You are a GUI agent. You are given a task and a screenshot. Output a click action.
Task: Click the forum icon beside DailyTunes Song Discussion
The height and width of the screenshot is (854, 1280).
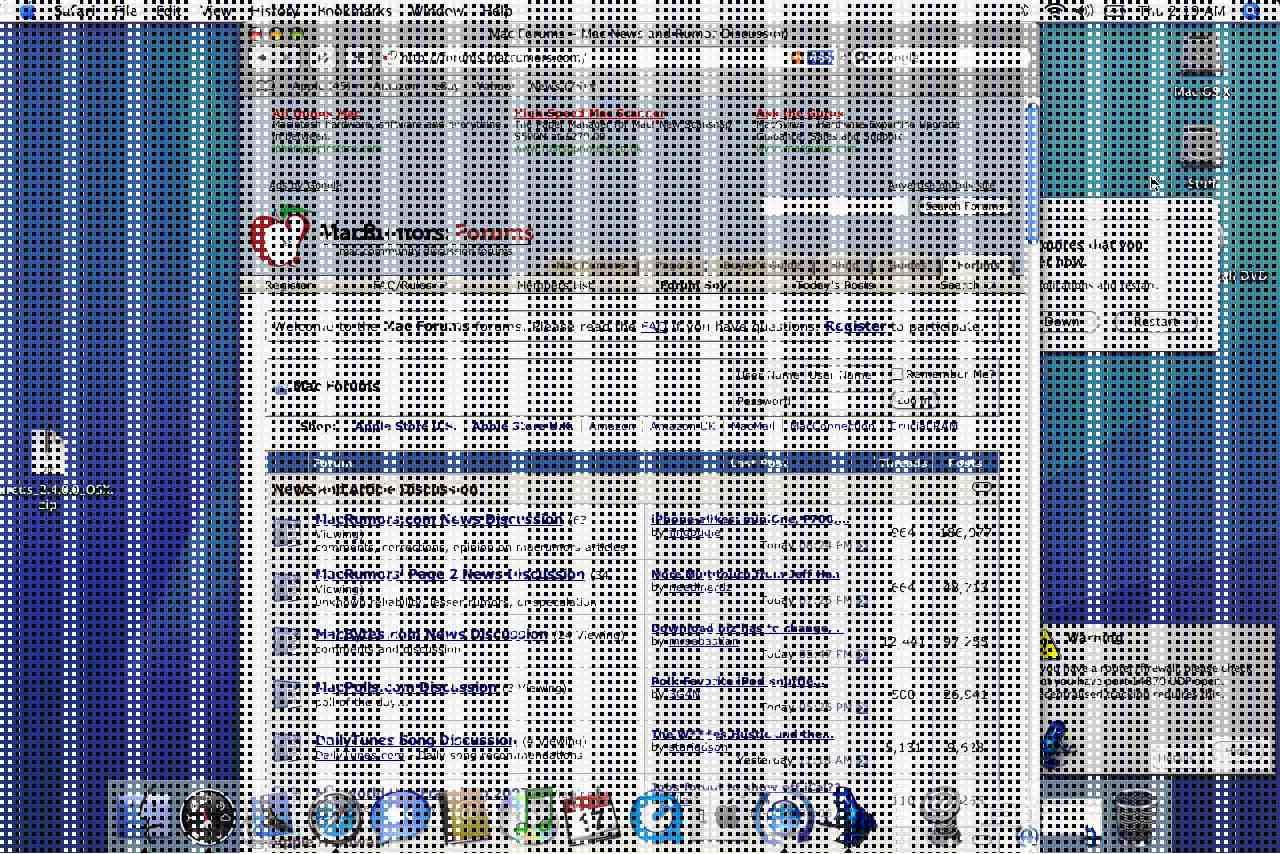point(286,747)
